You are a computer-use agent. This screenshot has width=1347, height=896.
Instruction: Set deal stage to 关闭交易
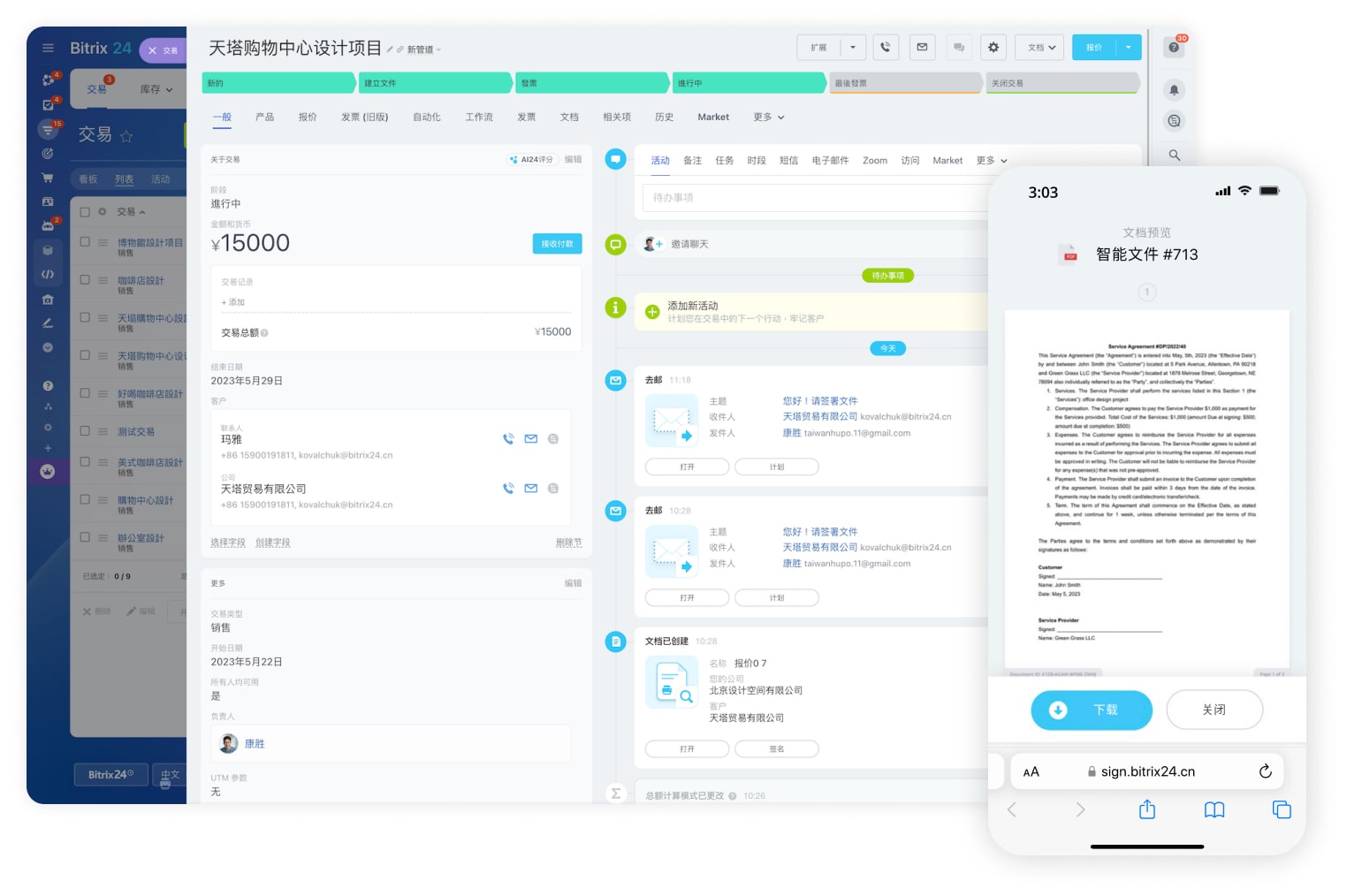pos(1062,83)
